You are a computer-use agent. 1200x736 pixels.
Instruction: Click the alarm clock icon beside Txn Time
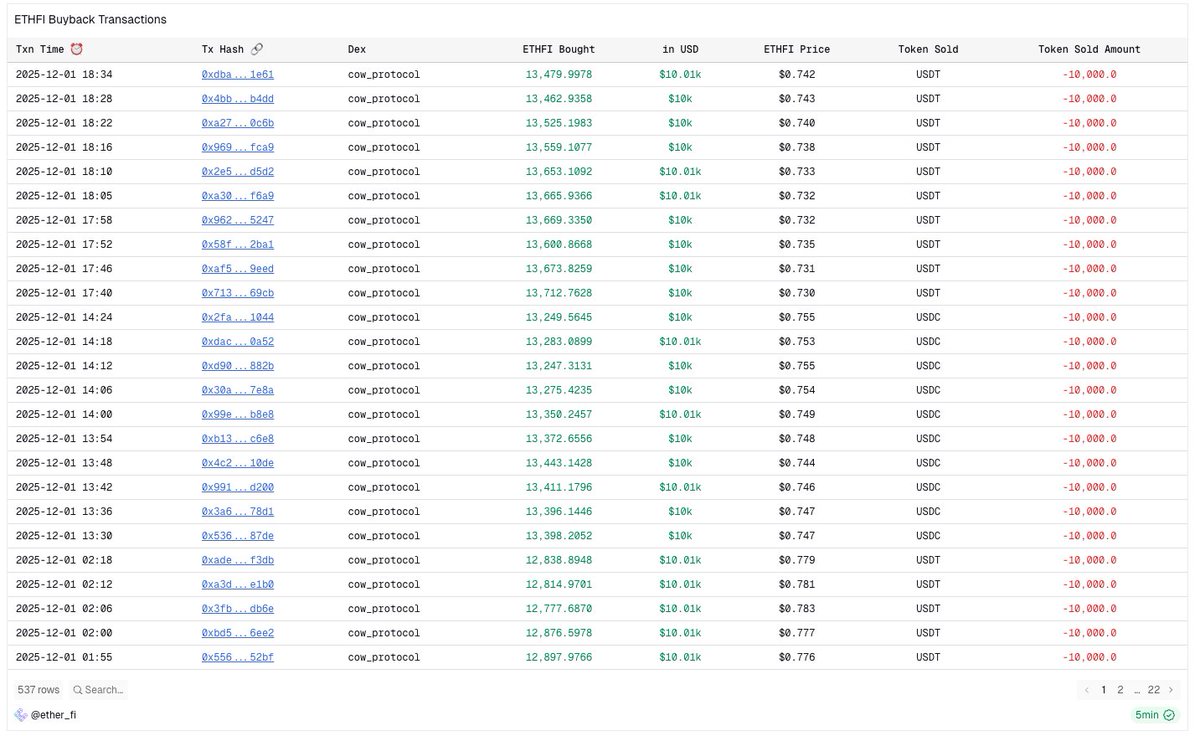tap(77, 49)
